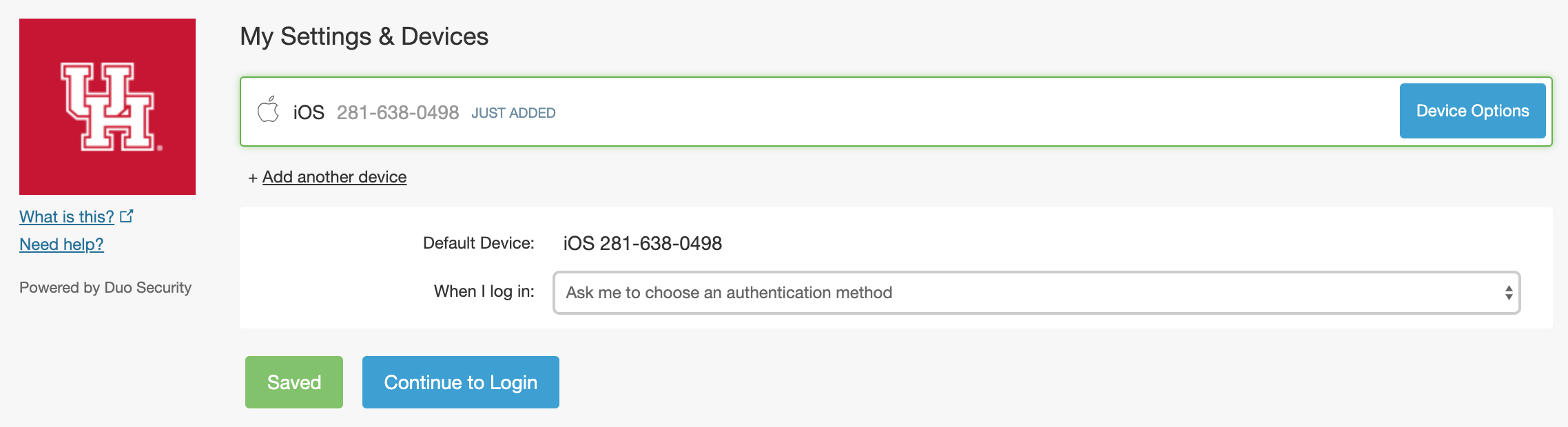
Task: Select Add another device link
Action: coord(334,177)
